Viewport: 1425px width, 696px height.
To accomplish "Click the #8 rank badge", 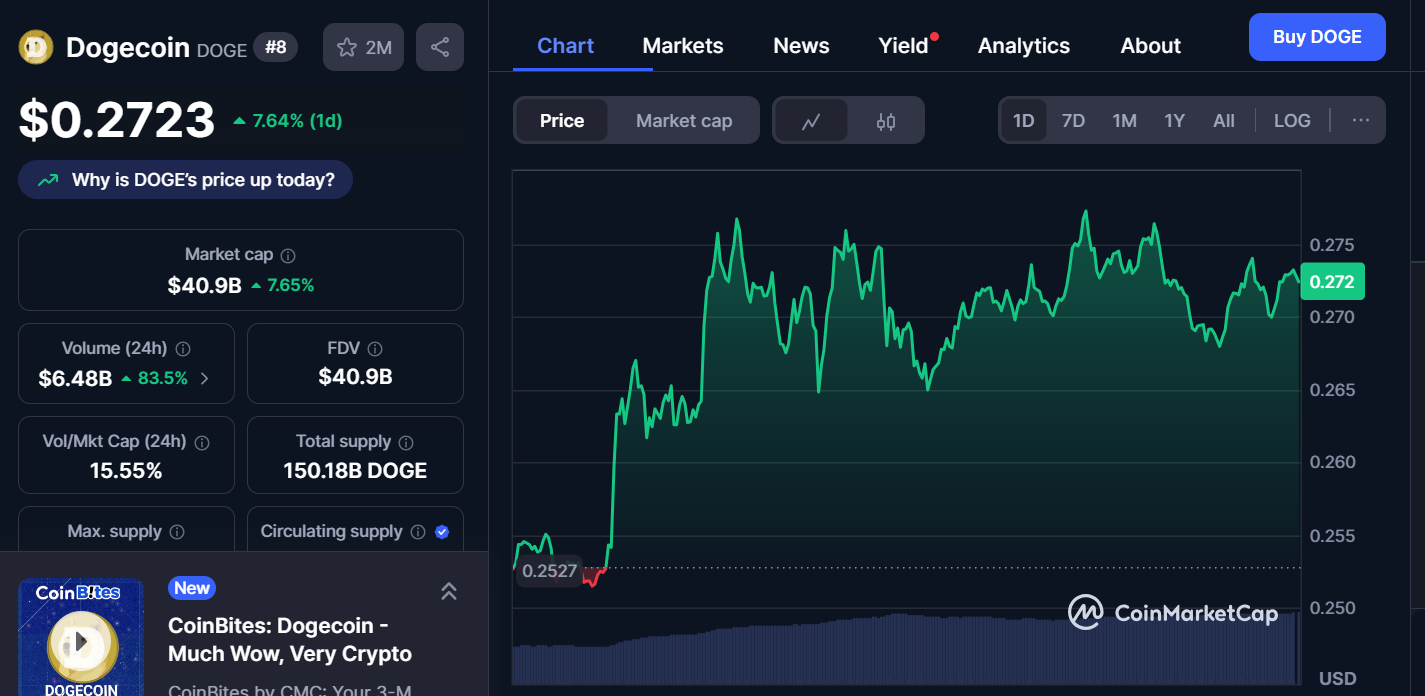I will coord(275,47).
